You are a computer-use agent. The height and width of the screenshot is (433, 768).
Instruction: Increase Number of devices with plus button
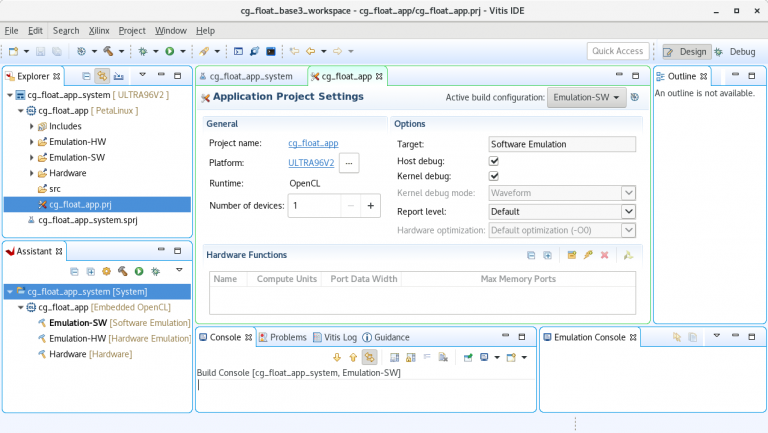coord(370,205)
